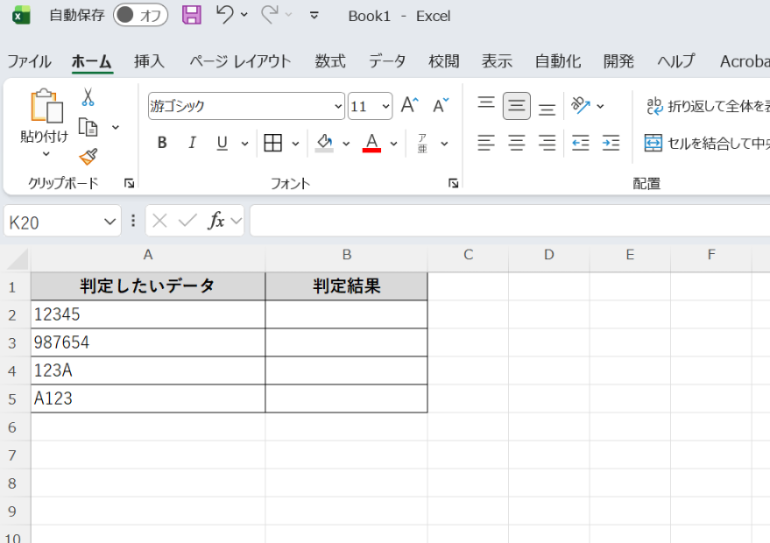Click the fx insert function icon
This screenshot has width=770, height=543.
(x=216, y=221)
